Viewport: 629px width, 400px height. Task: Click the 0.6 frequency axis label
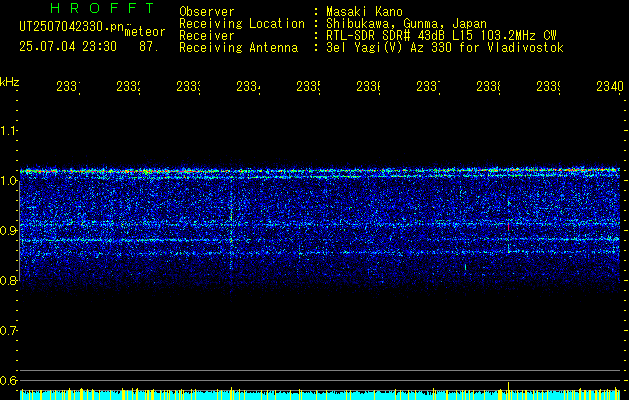[8, 380]
